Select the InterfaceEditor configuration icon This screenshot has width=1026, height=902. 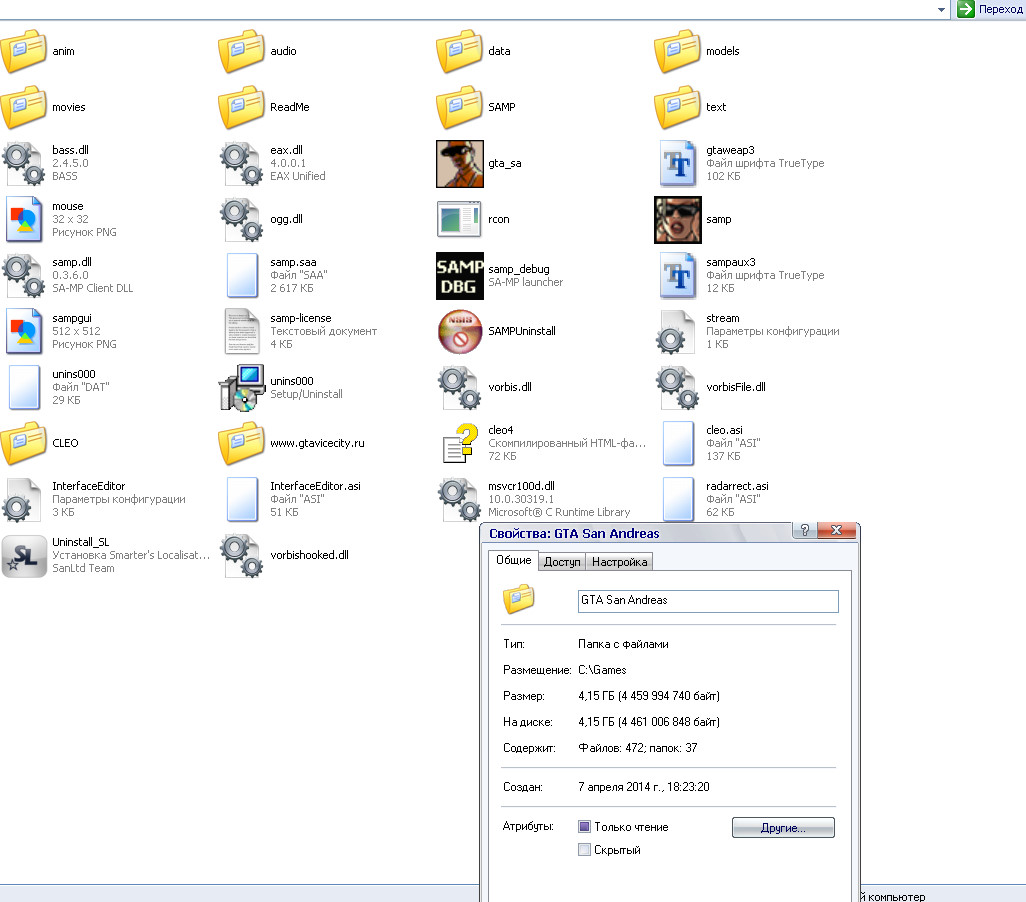22,499
